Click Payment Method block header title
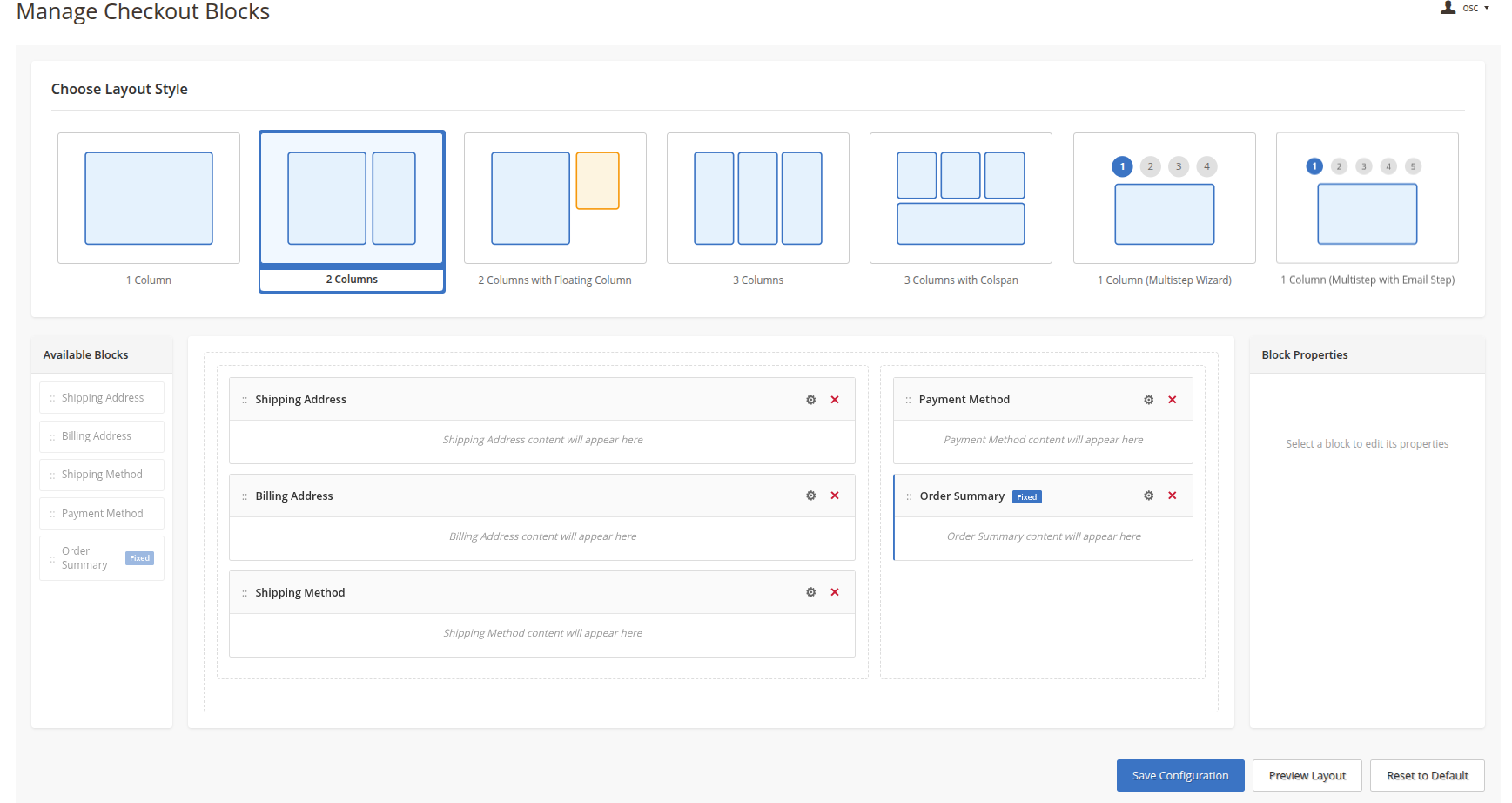This screenshot has height=803, width=1512. [964, 400]
